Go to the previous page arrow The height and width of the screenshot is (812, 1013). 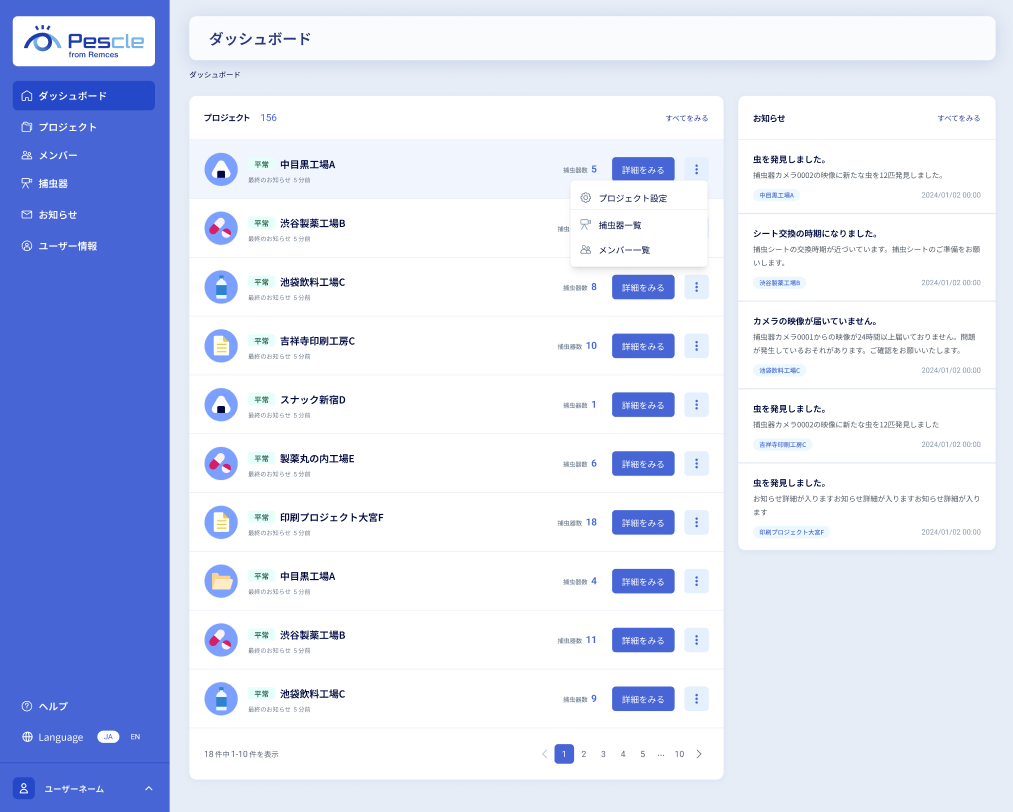pyautogui.click(x=545, y=754)
